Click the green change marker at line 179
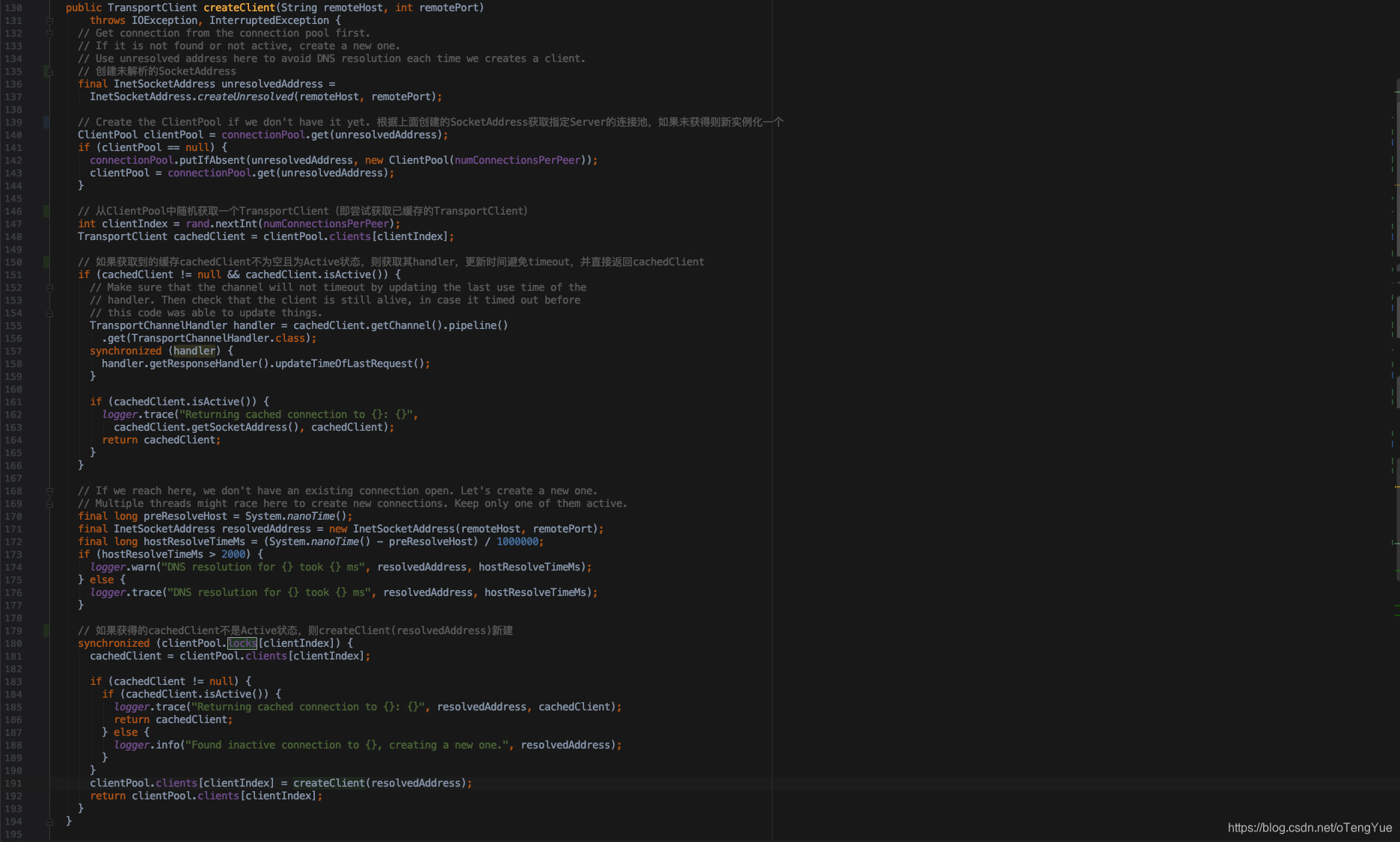 click(x=46, y=630)
